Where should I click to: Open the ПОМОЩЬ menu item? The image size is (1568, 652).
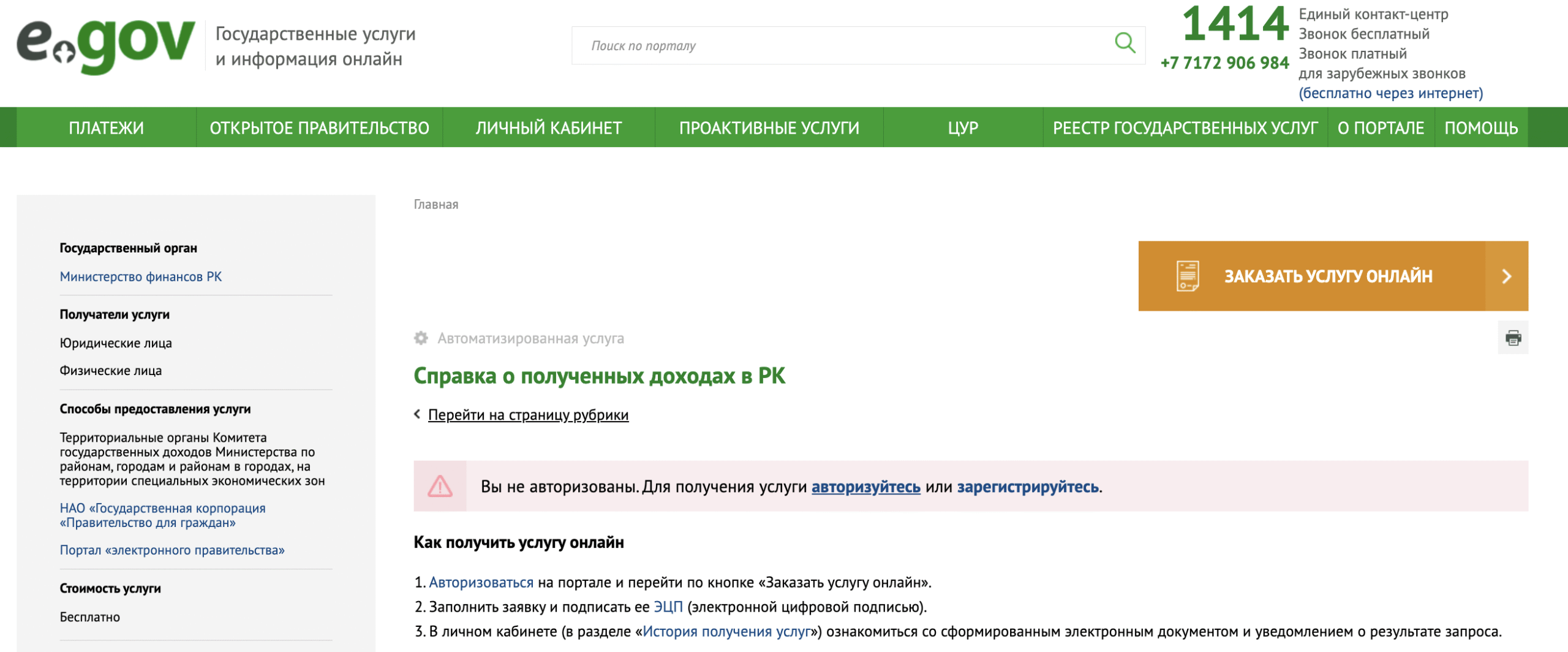[1480, 127]
